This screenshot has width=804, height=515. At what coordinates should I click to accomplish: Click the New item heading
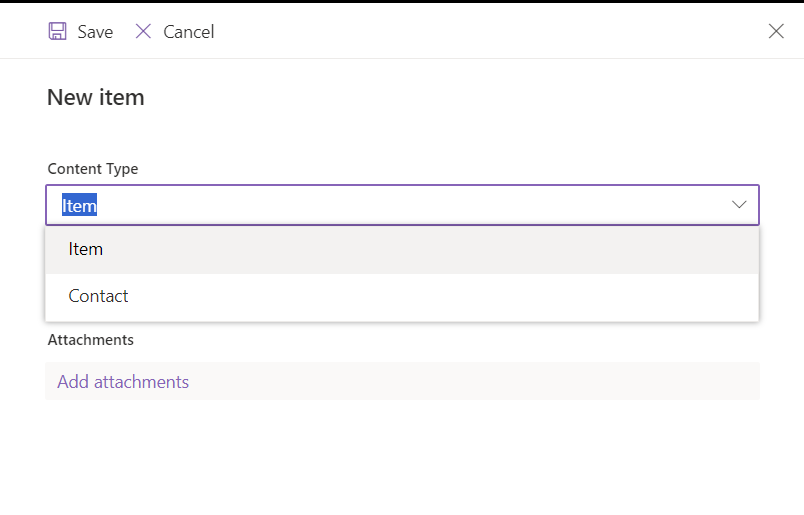click(96, 97)
